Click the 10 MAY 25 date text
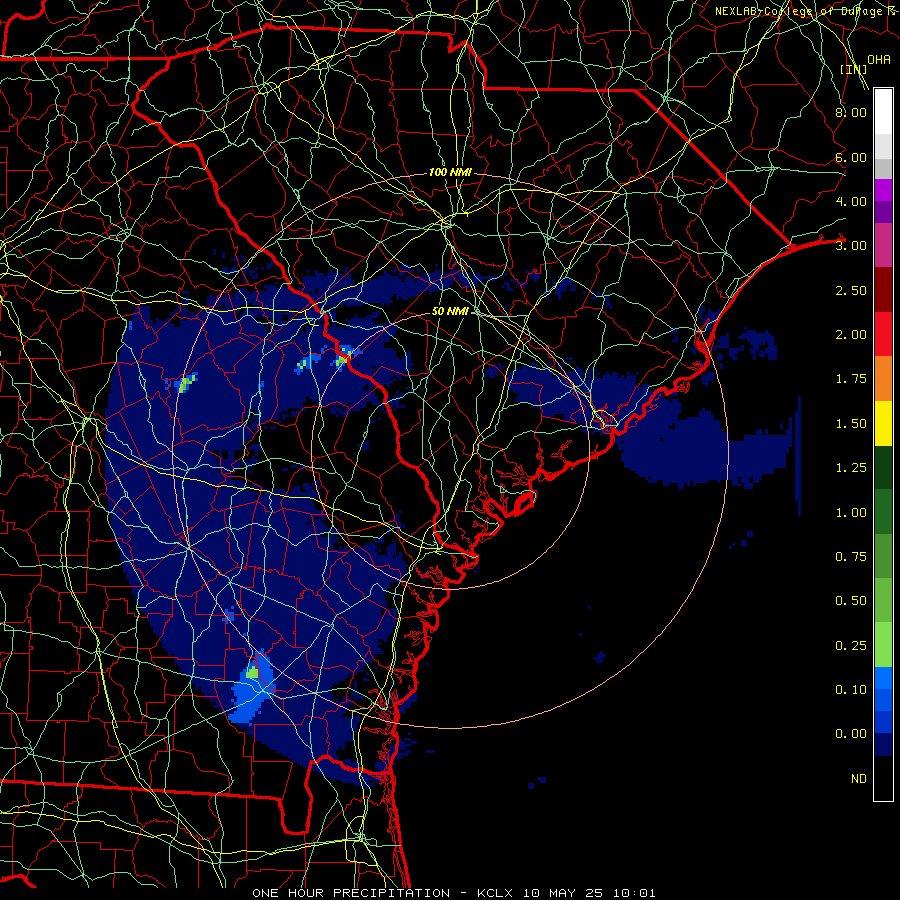This screenshot has width=900, height=900. point(562,893)
